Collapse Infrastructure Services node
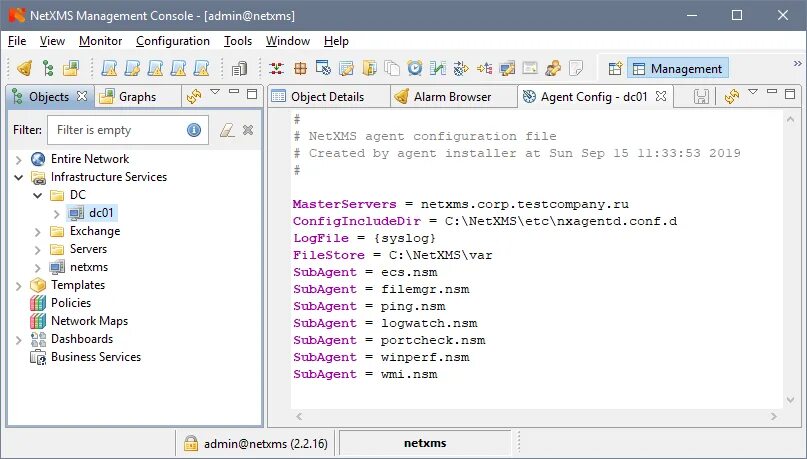 point(19,178)
